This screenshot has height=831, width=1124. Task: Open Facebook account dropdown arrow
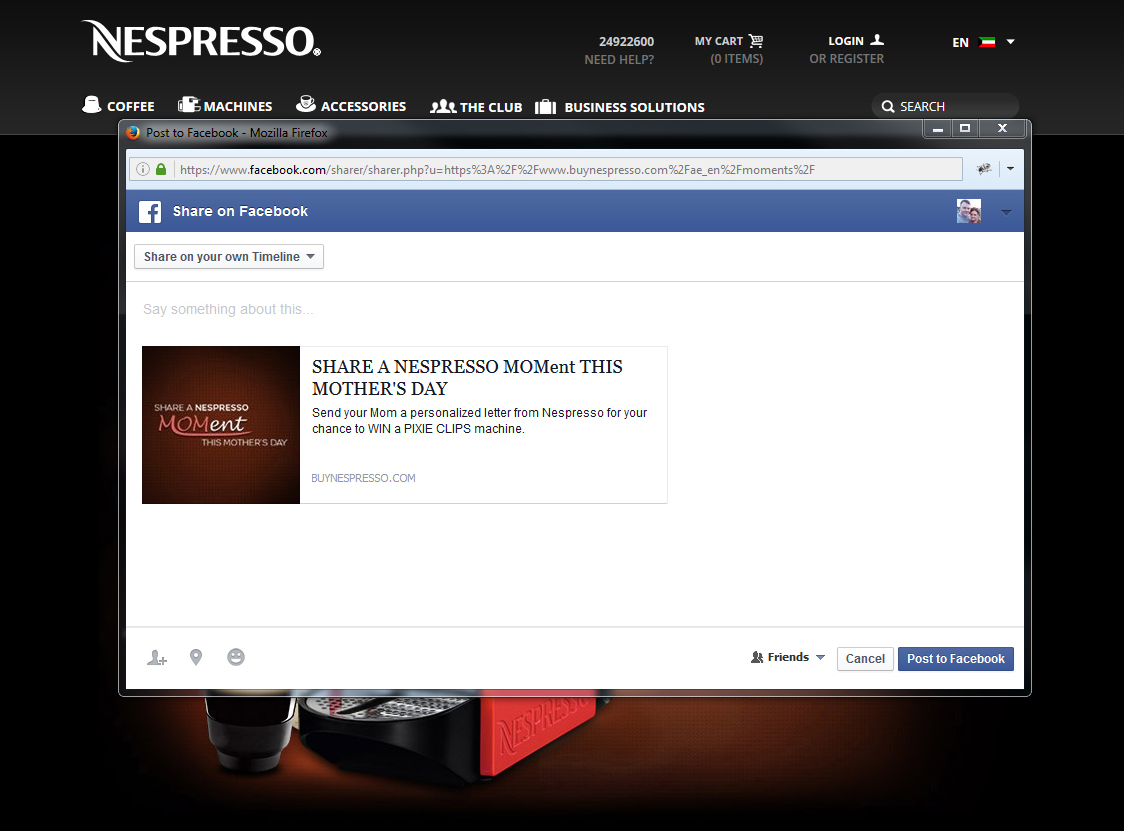coord(1006,212)
